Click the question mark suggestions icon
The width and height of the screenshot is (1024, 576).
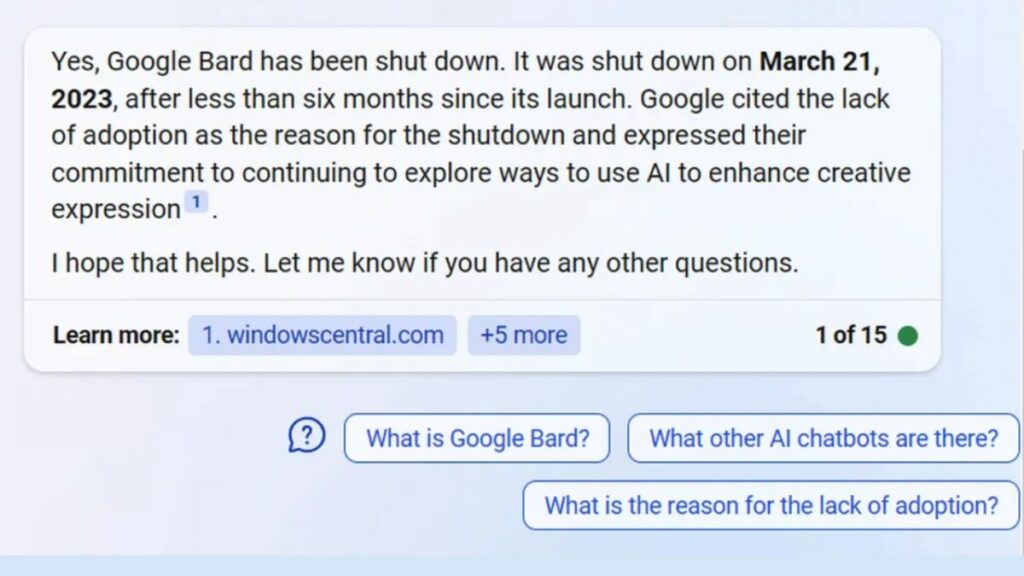point(307,435)
